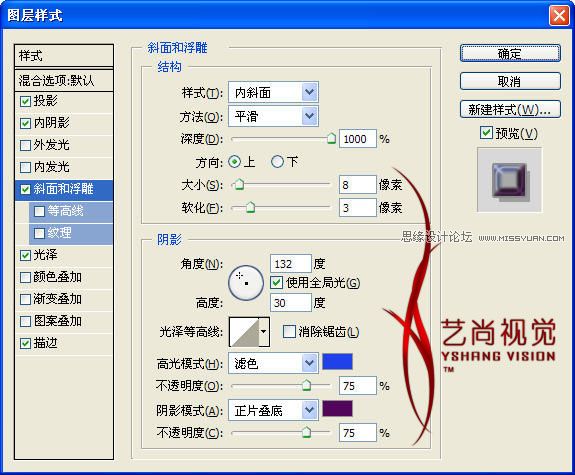Click the 角度 angle field 132
The image size is (575, 475).
291,264
